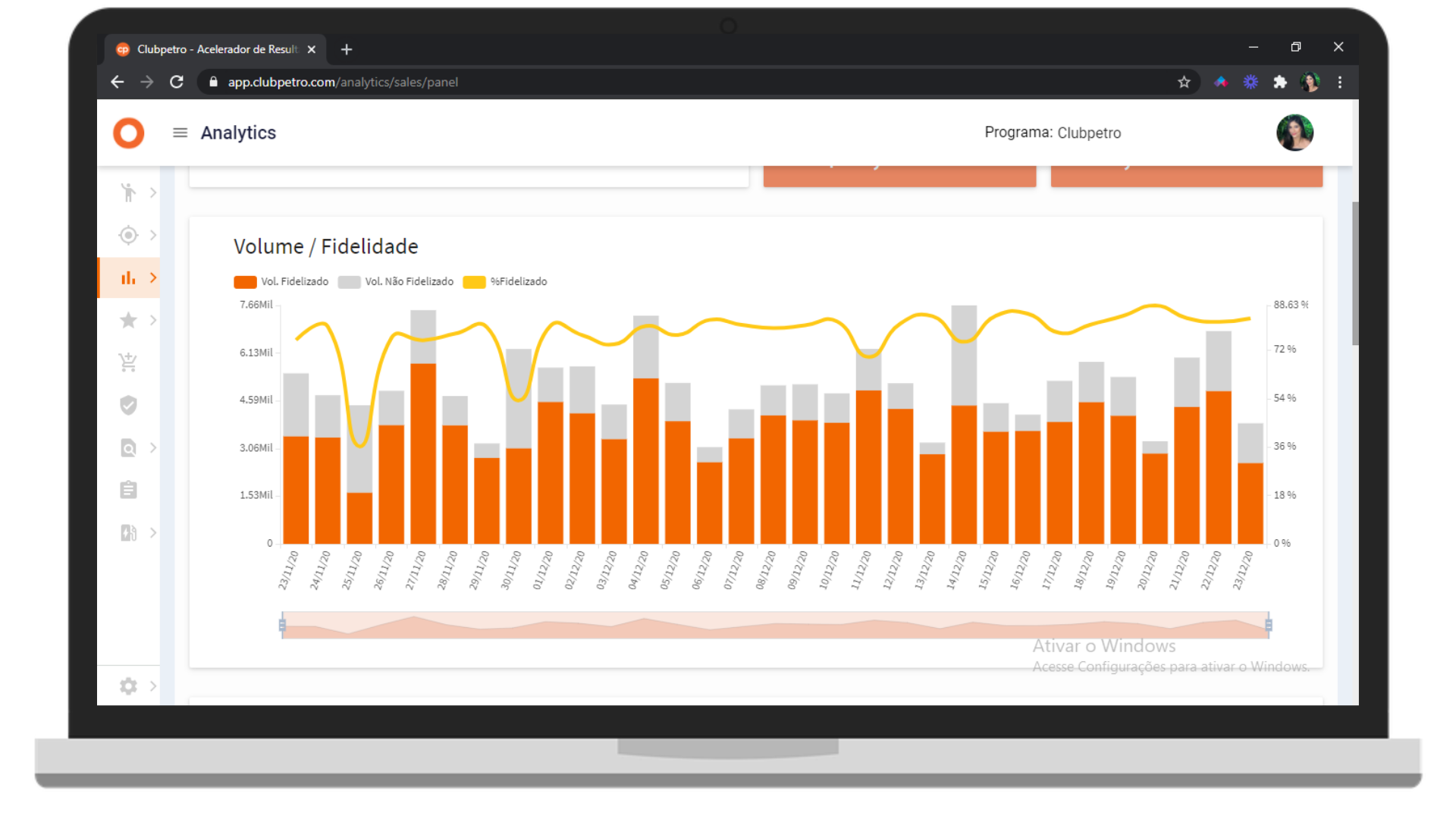
Task: Click the user profile avatar in header
Action: pos(1294,133)
